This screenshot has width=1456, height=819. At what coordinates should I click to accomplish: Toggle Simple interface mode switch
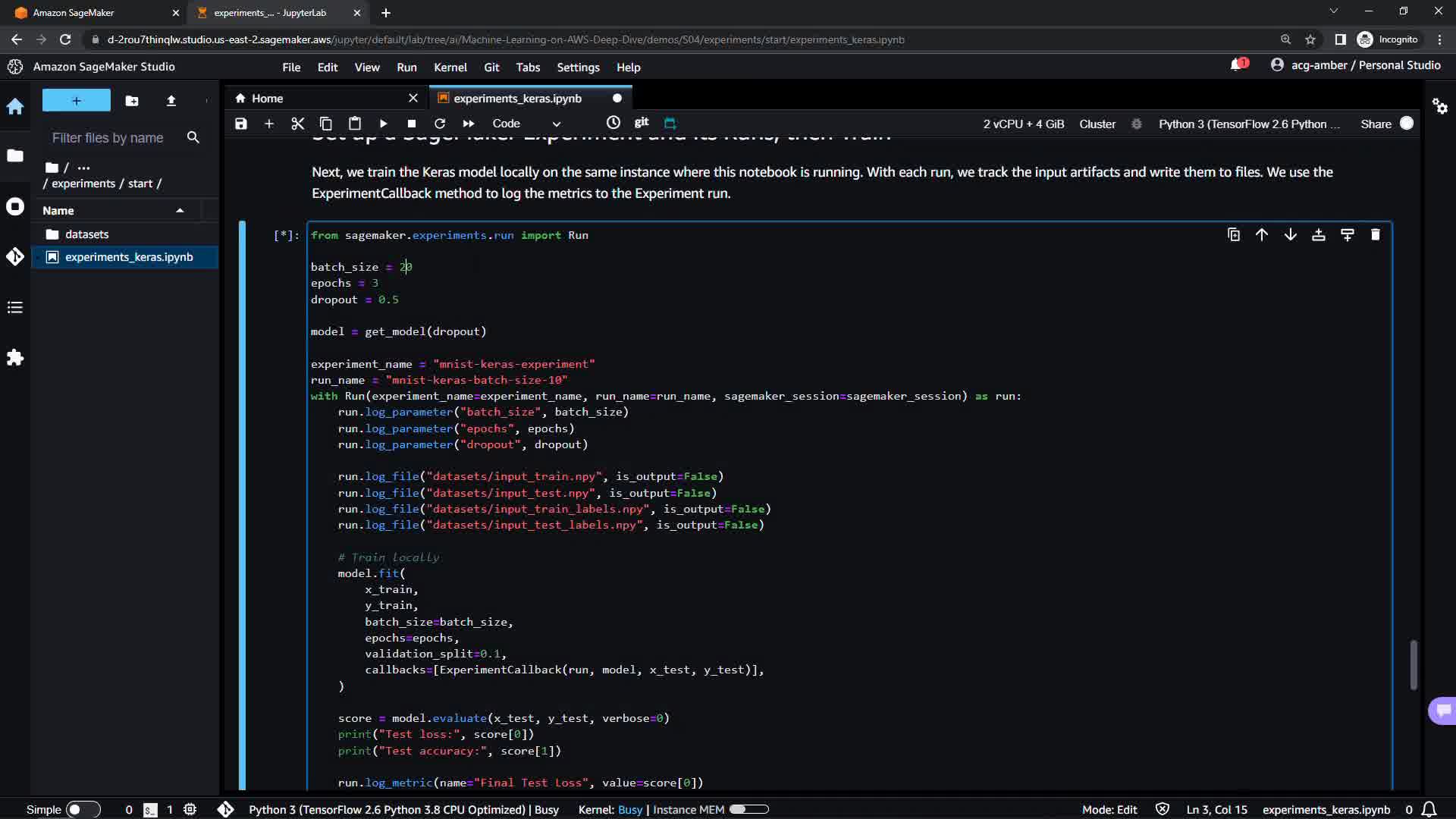click(83, 809)
